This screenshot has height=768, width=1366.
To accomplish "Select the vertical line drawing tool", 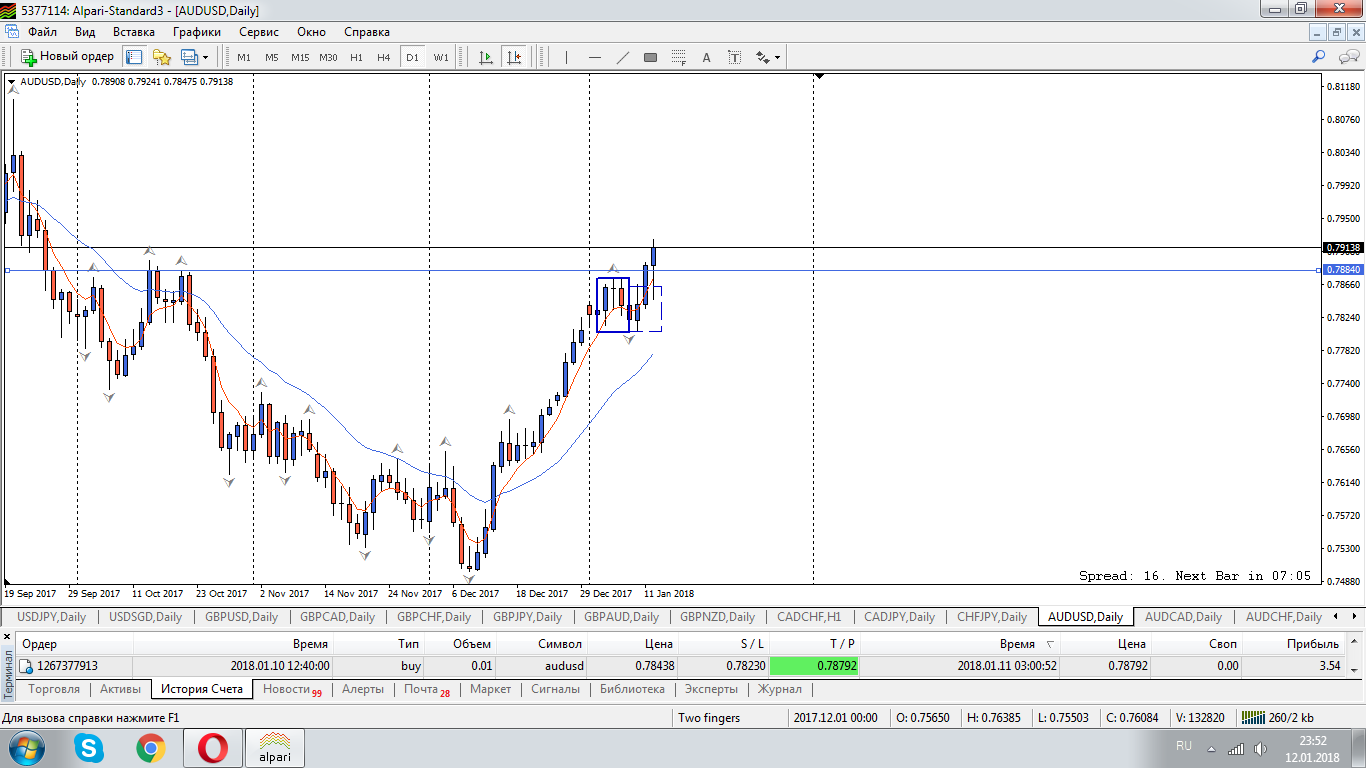I will pos(566,57).
